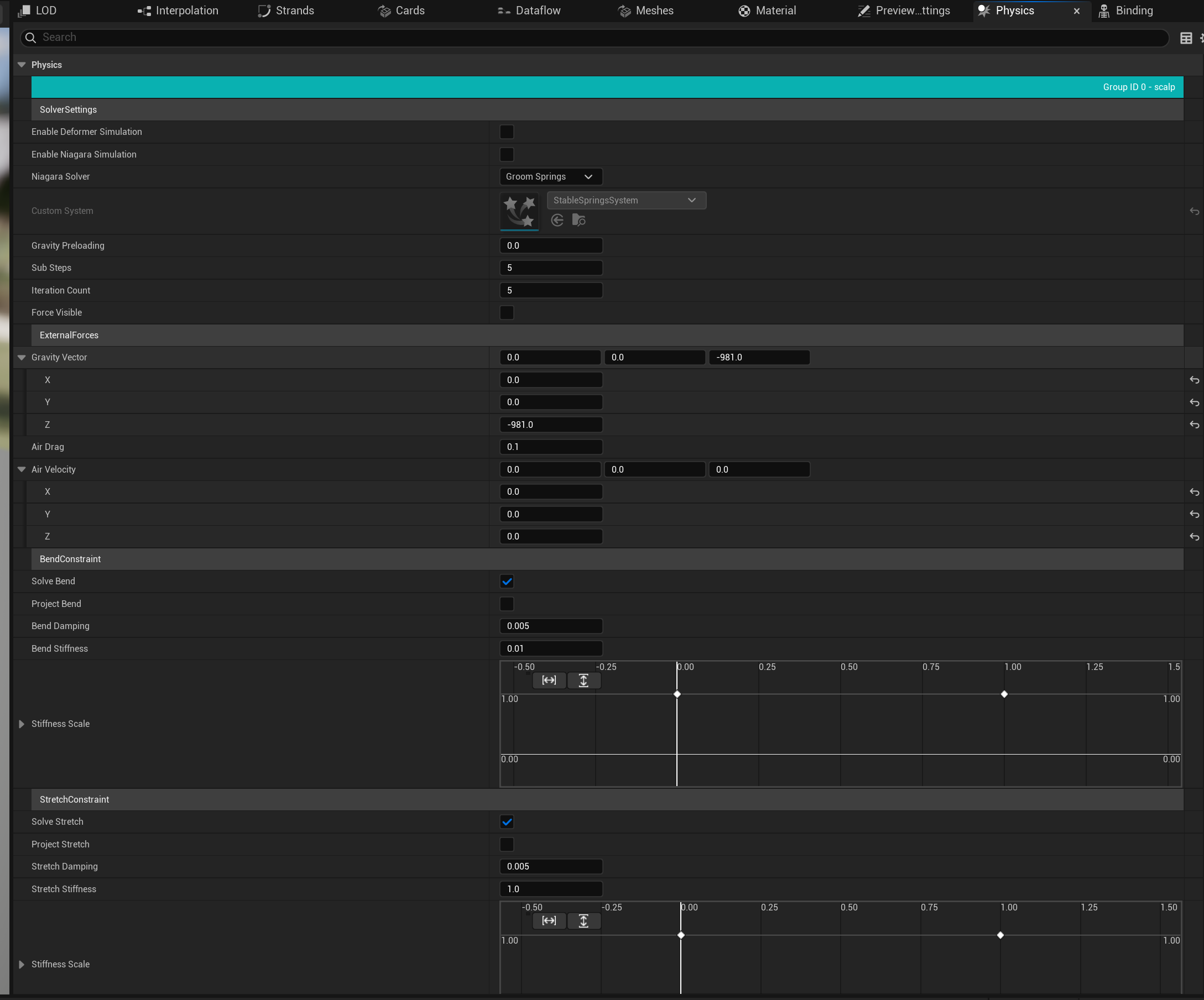
Task: Toggle the Project Stretch checkbox
Action: 507,844
